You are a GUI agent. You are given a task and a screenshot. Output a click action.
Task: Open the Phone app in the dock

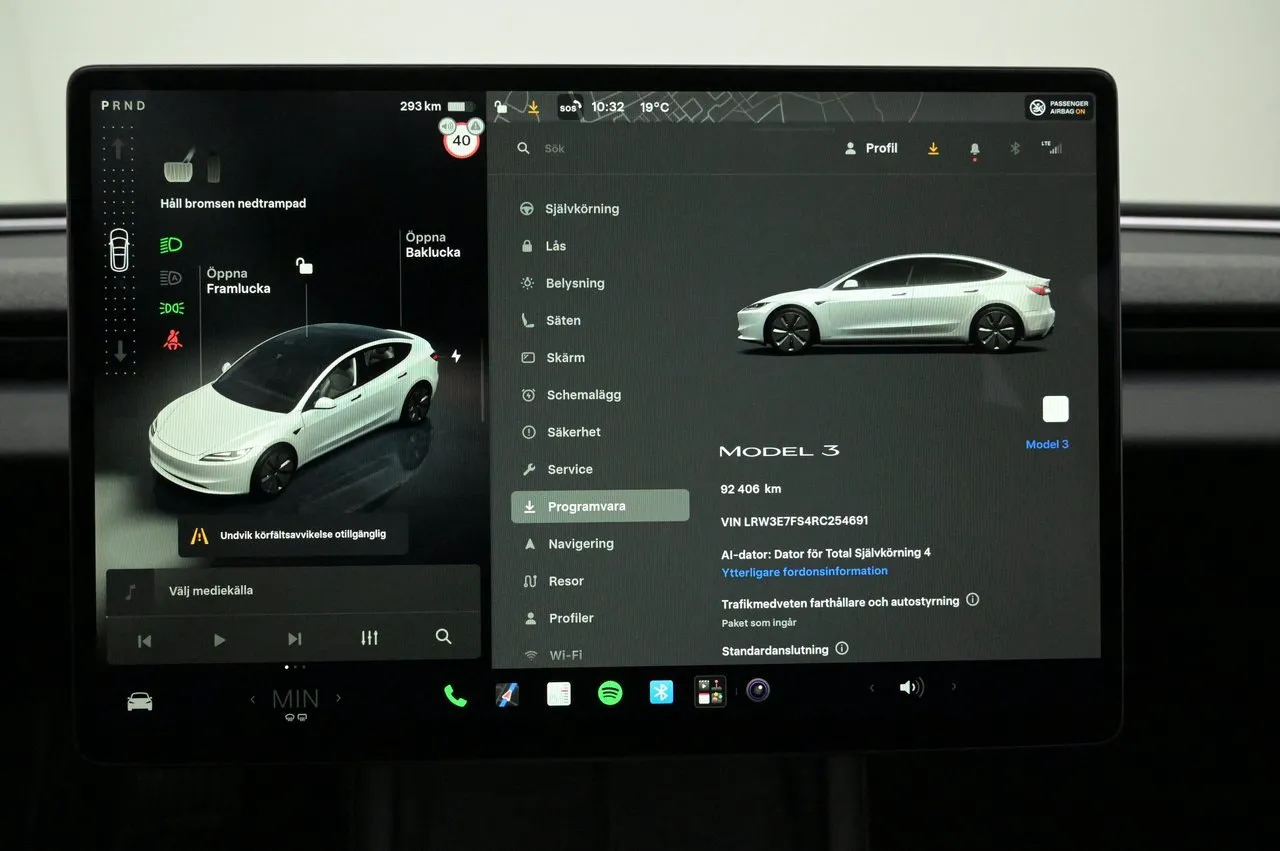click(455, 696)
